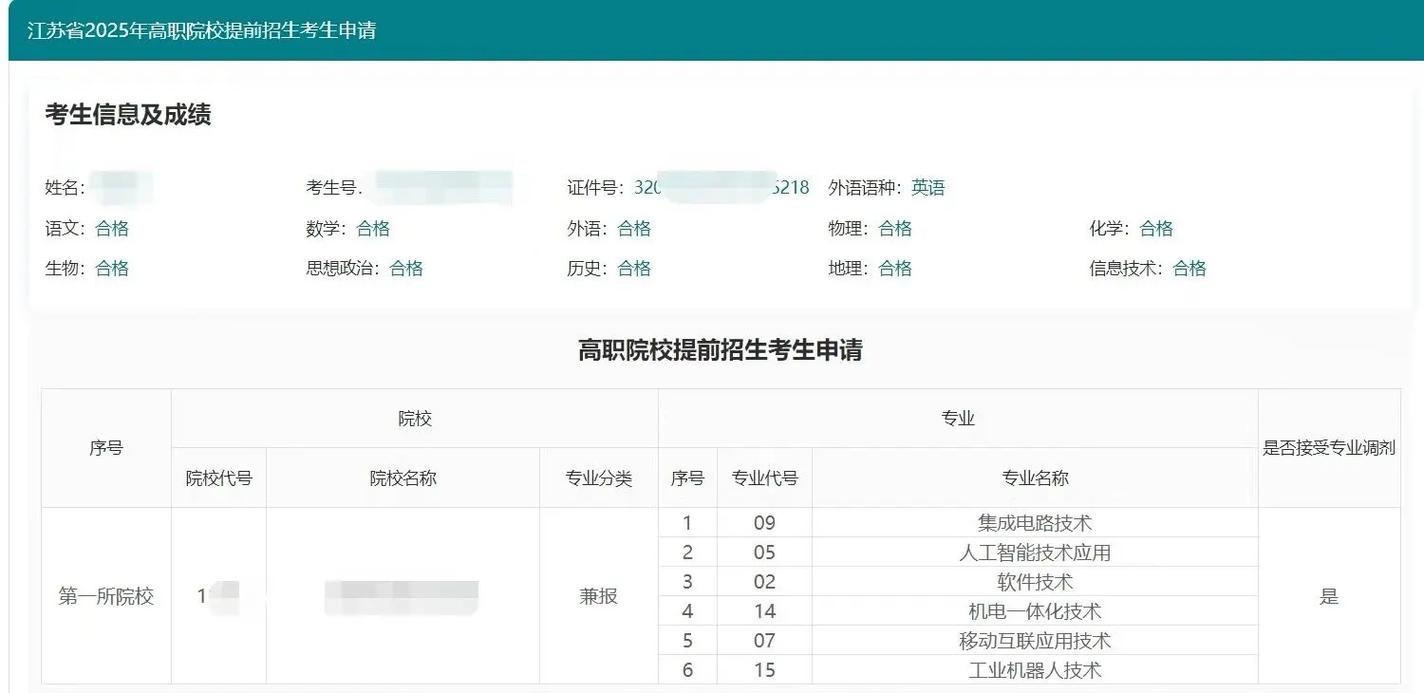Click the 合格 status for 信息技术
The image size is (1424, 693).
[1188, 268]
